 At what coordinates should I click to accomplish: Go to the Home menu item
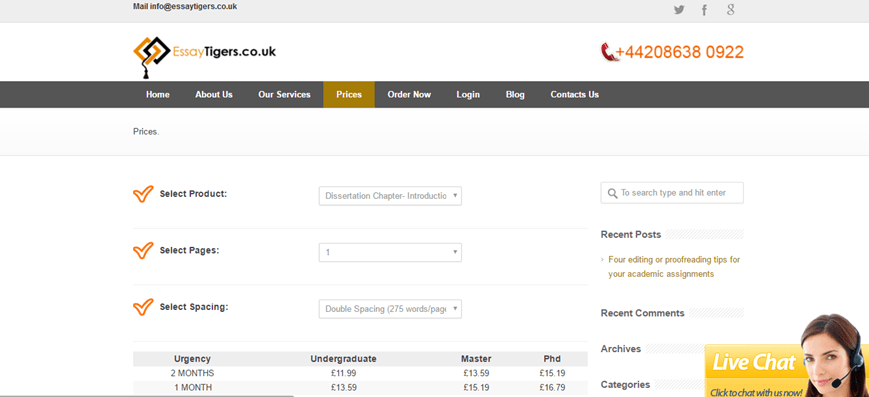[x=158, y=95]
